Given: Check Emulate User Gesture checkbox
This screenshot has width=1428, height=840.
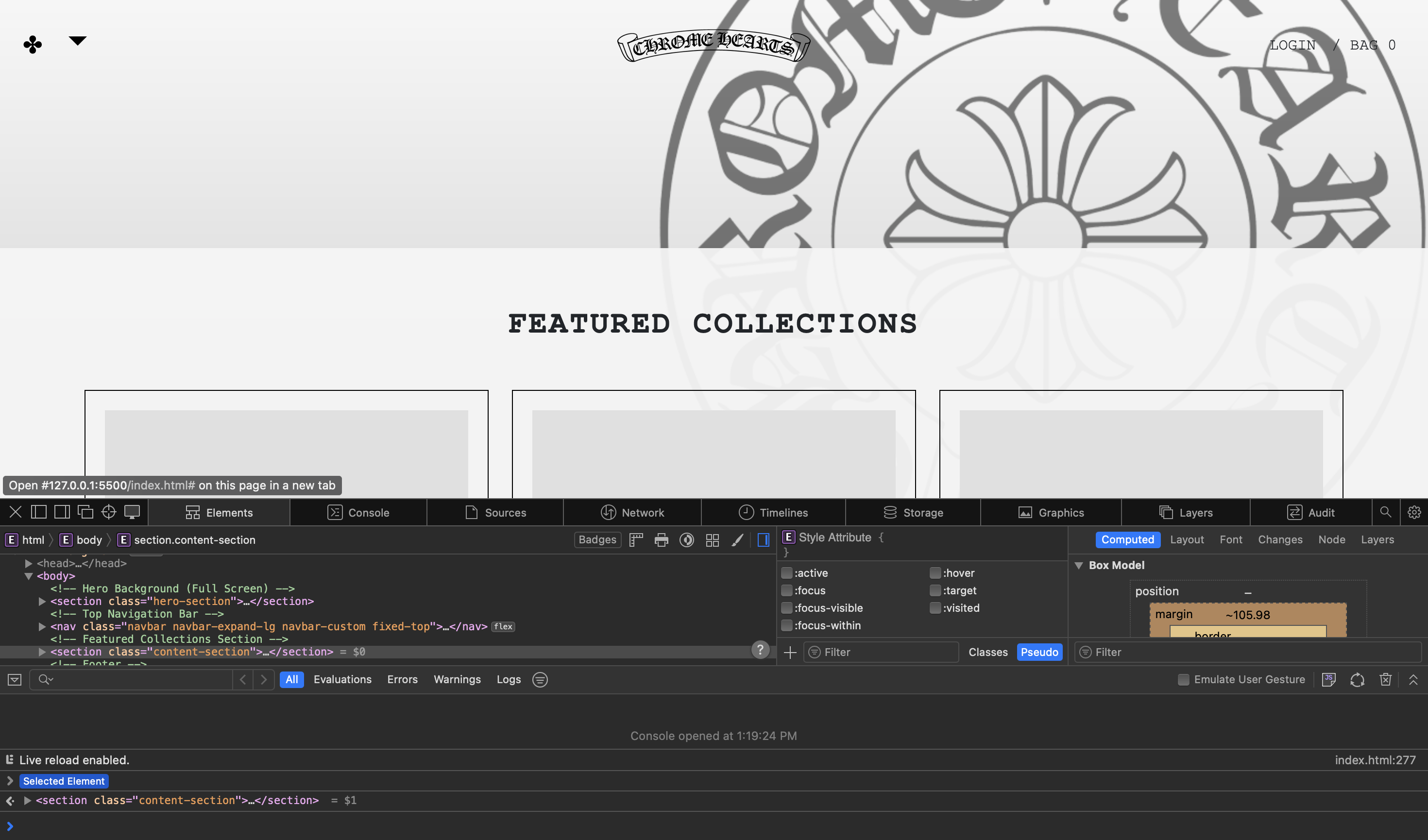Looking at the screenshot, I should (x=1183, y=680).
